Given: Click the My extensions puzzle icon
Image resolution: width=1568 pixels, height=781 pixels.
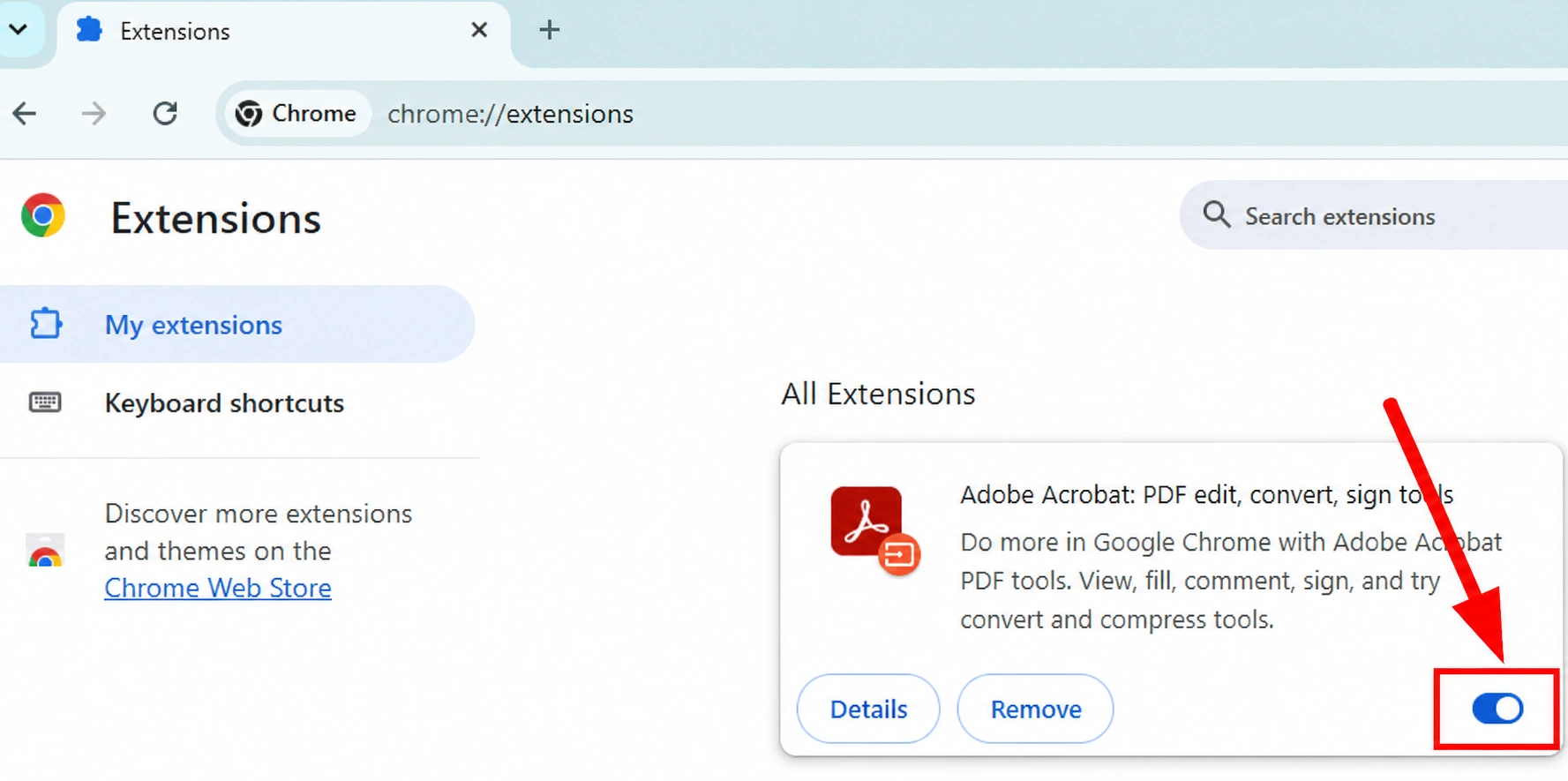Looking at the screenshot, I should tap(46, 324).
